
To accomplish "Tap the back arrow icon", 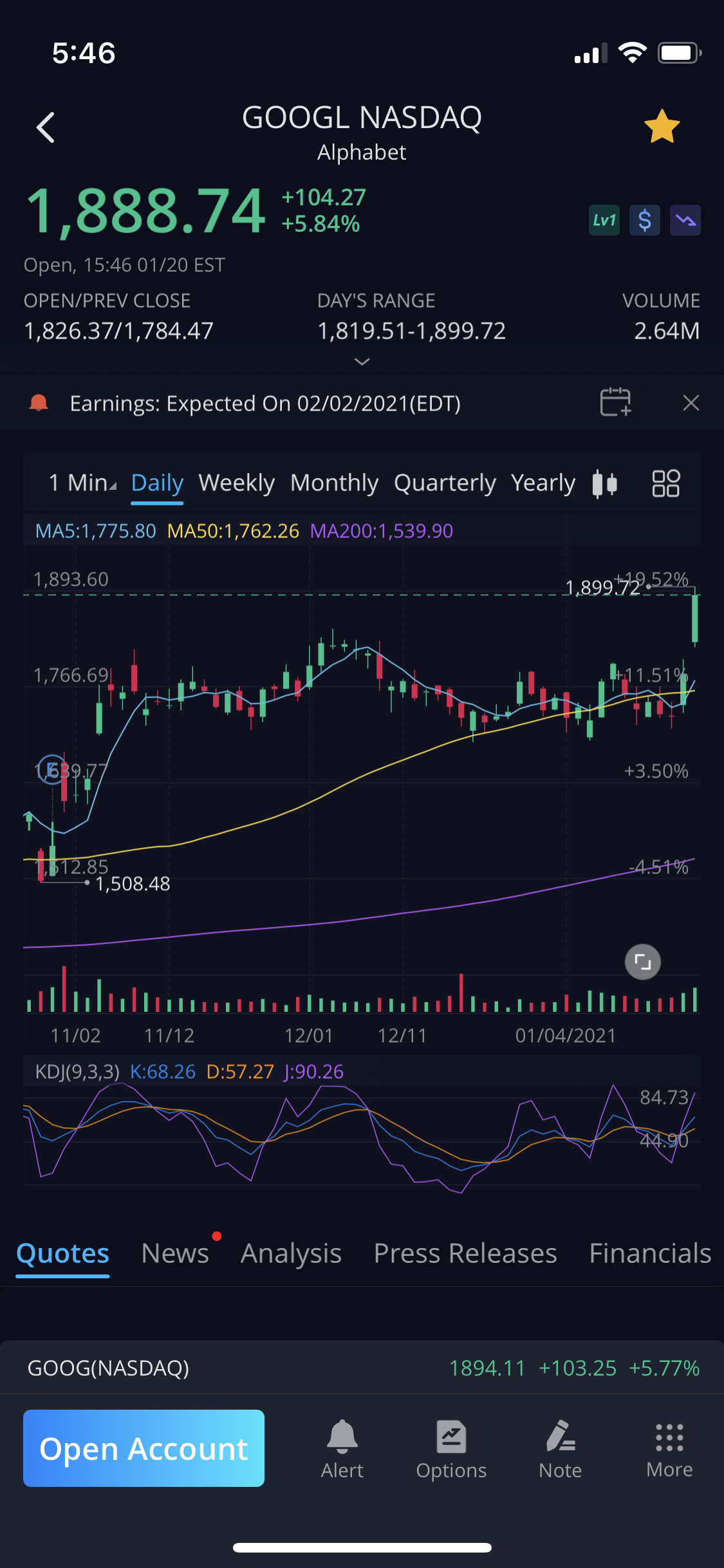I will [46, 127].
